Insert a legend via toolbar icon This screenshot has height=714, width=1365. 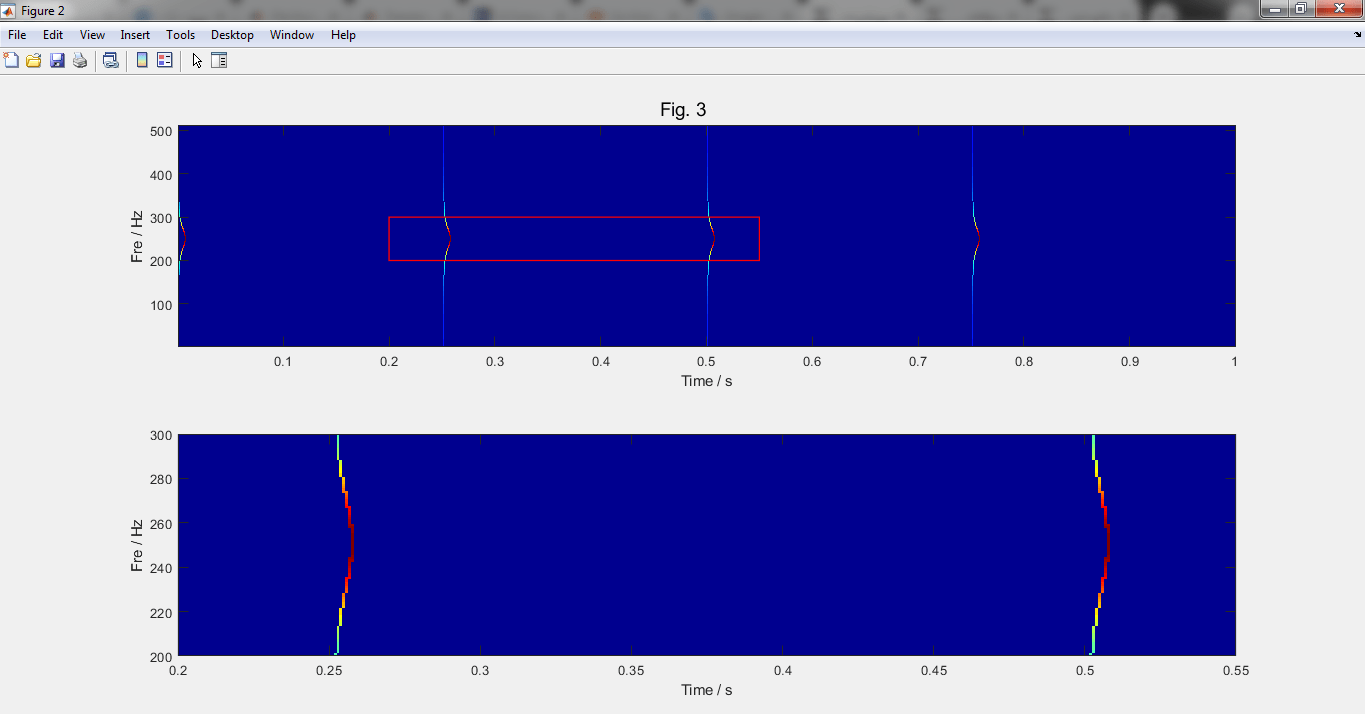pyautogui.click(x=165, y=60)
